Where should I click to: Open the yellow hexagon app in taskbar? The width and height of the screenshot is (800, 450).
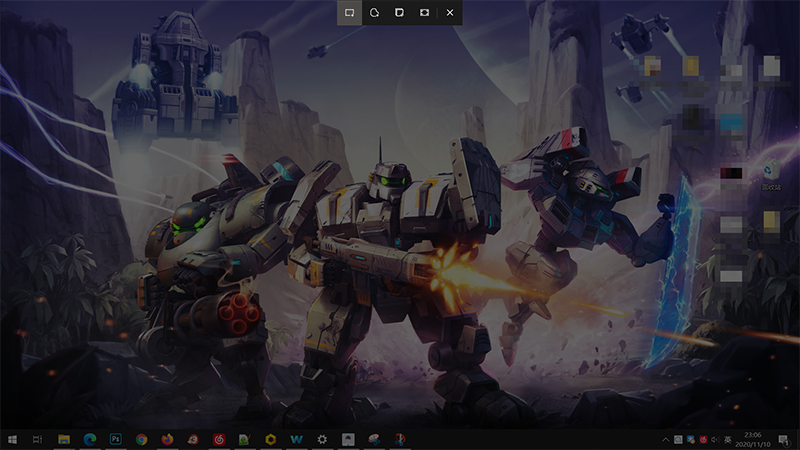(x=270, y=439)
